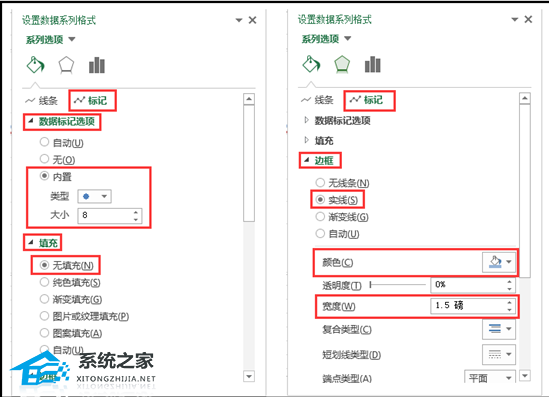
Task: Select 图案填充(A) radio button
Action: click(44, 333)
